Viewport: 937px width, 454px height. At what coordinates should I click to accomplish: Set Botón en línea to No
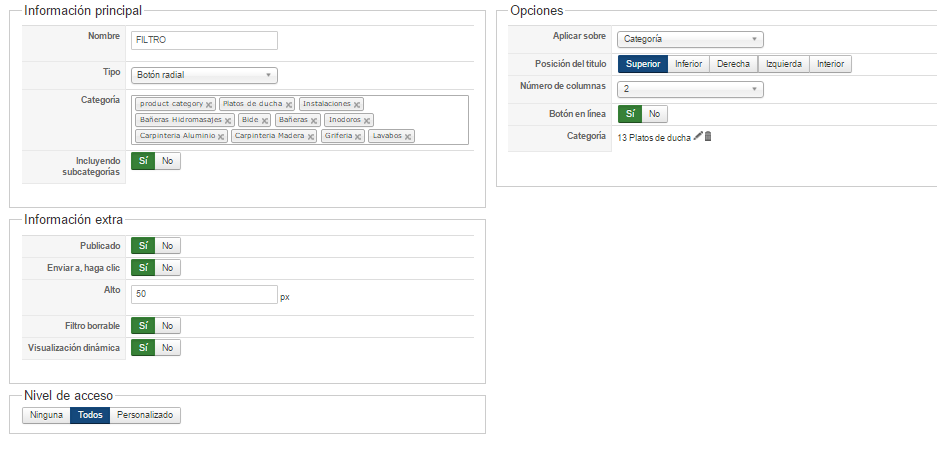pos(654,114)
